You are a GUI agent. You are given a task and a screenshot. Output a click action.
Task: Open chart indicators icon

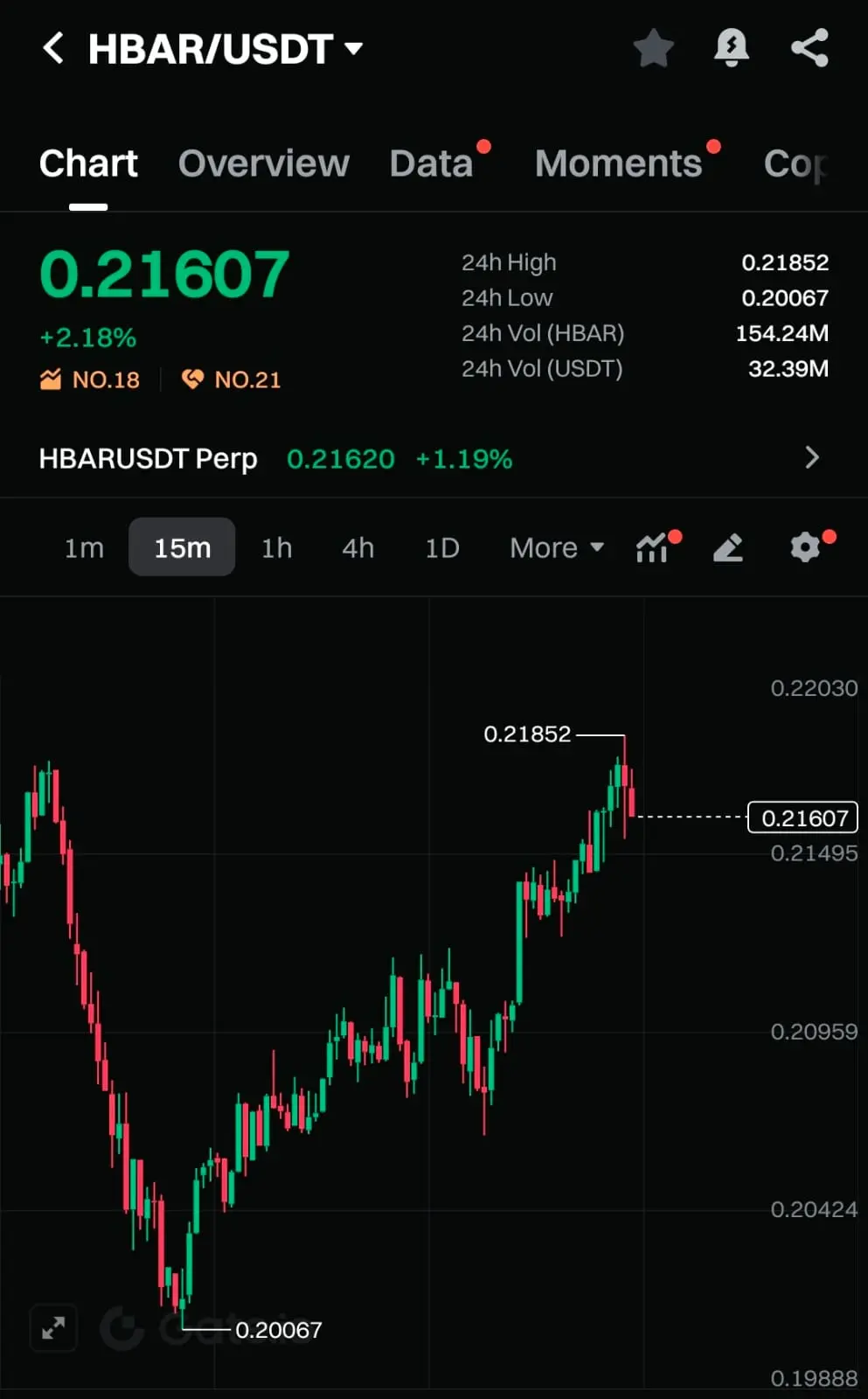pos(653,548)
